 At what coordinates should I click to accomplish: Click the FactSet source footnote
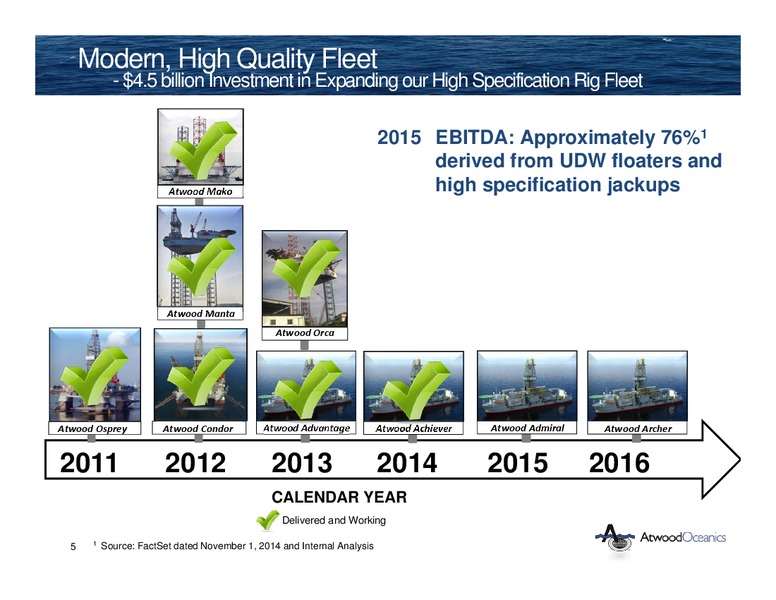pyautogui.click(x=234, y=546)
